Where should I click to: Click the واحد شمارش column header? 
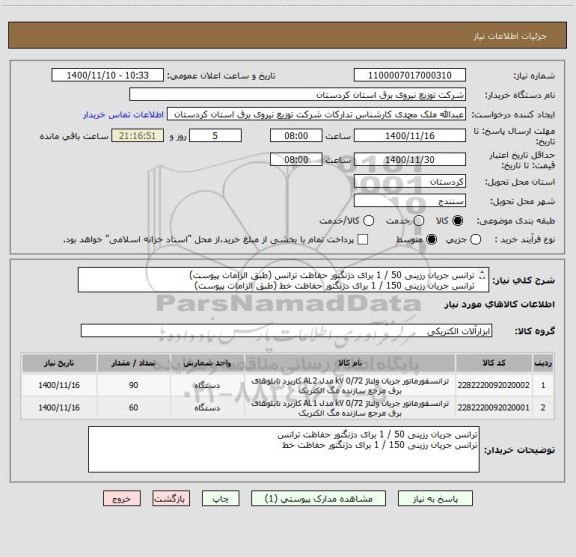(x=207, y=363)
